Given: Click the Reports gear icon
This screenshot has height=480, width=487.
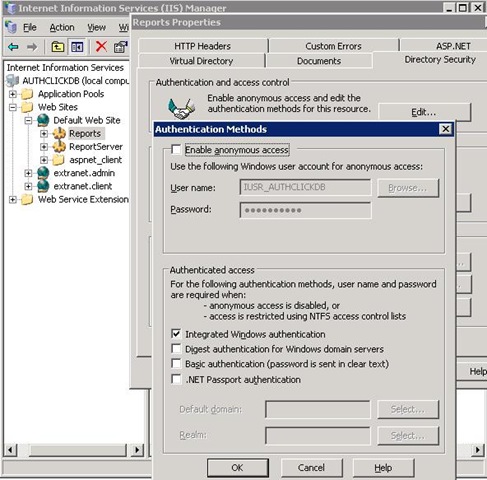Looking at the screenshot, I should pos(59,133).
